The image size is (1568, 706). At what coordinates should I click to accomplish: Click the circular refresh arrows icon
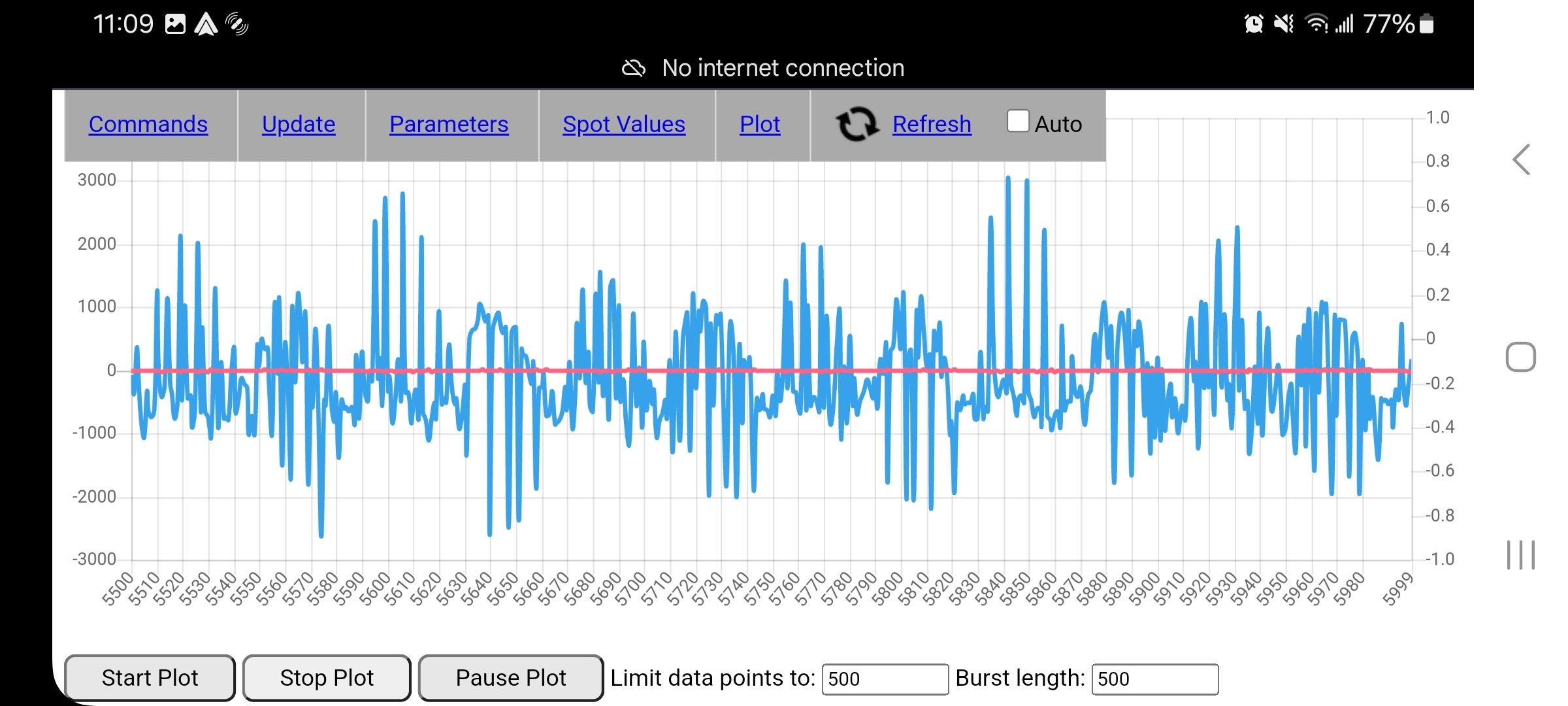[x=857, y=124]
